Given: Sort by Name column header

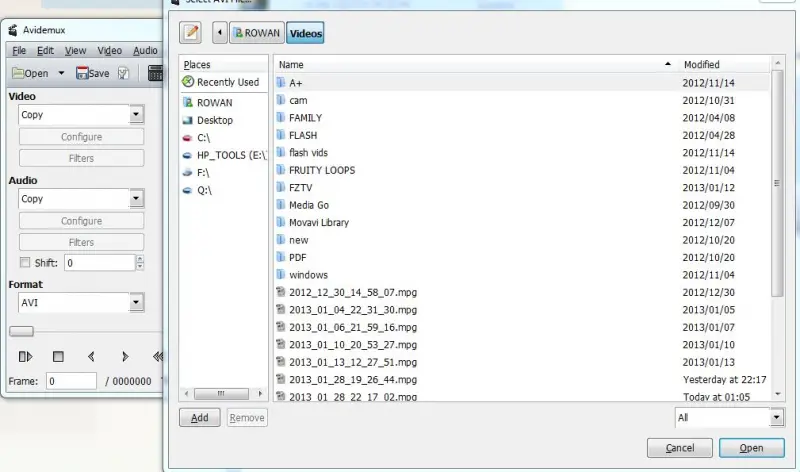Looking at the screenshot, I should pos(475,65).
